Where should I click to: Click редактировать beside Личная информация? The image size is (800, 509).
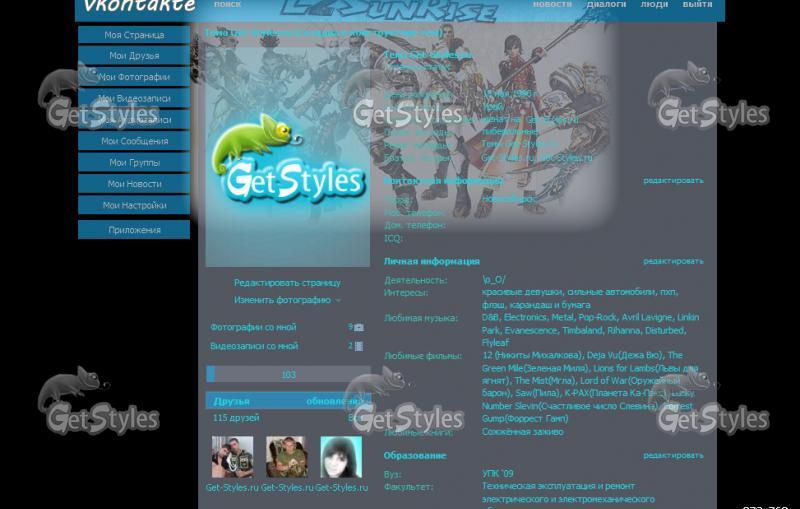[x=673, y=261]
